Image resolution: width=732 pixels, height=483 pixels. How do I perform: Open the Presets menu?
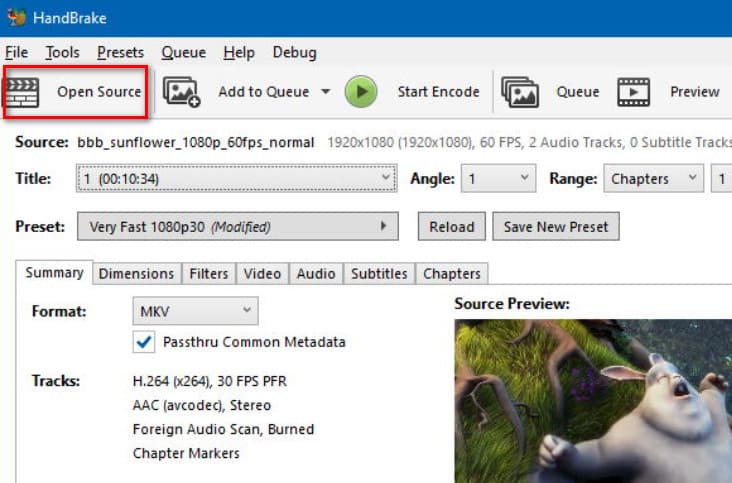[120, 52]
